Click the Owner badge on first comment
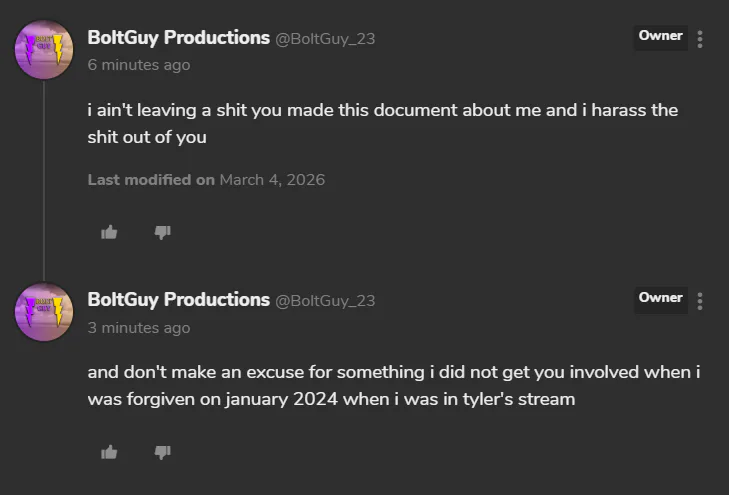Viewport: 729px width, 495px height. (x=660, y=36)
